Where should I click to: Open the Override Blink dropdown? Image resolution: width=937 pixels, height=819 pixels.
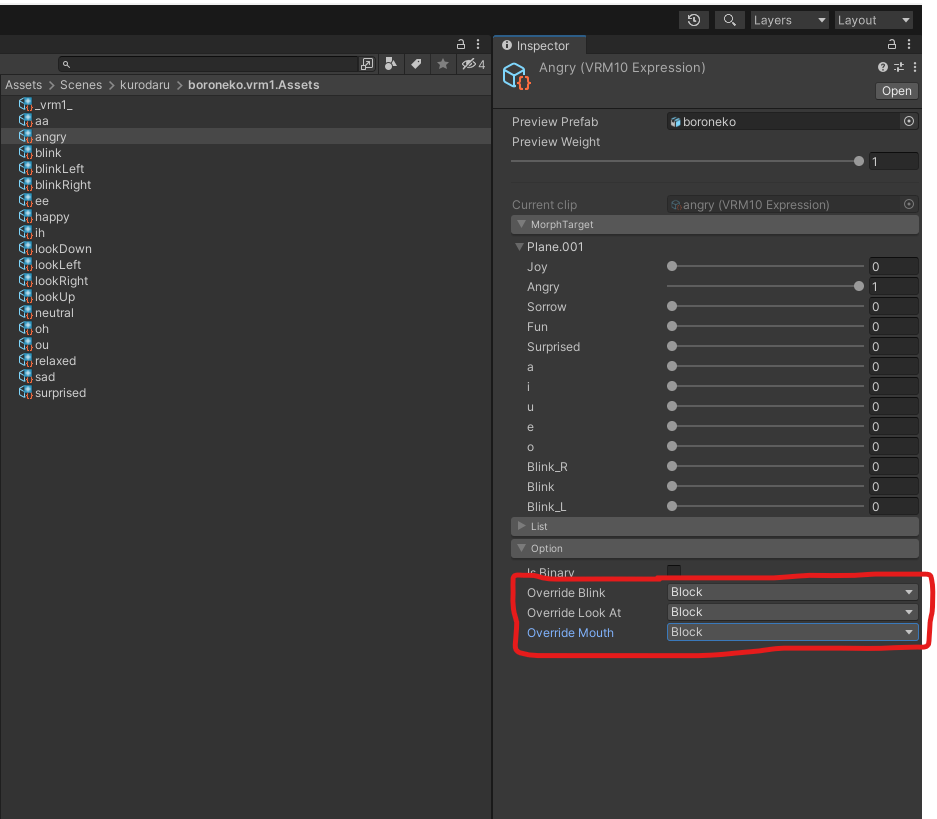792,592
